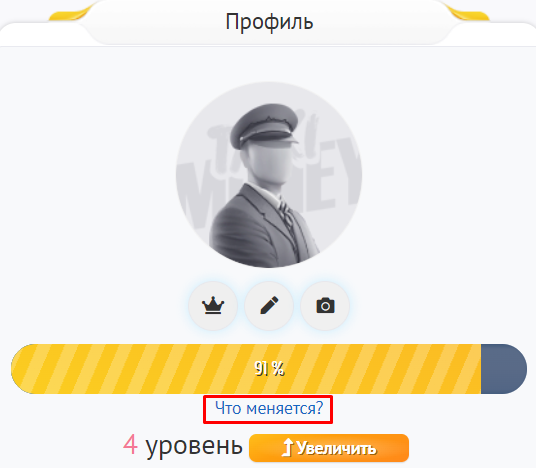Open the crown status icon button
This screenshot has width=536, height=468.
click(213, 306)
